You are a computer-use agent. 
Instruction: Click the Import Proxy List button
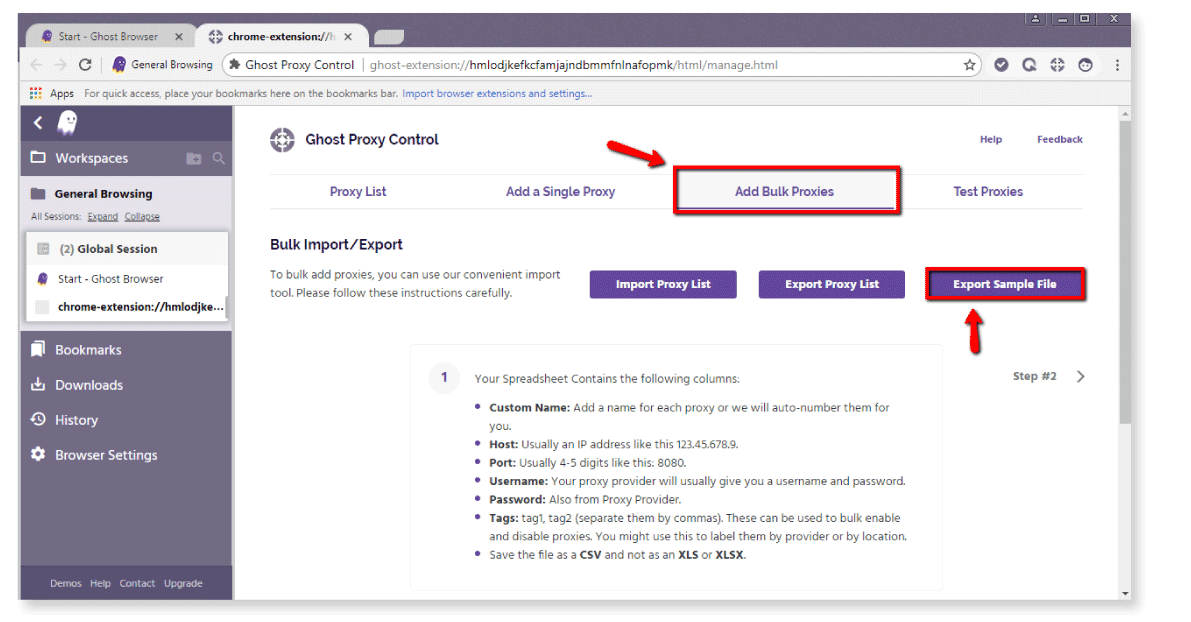pos(663,285)
